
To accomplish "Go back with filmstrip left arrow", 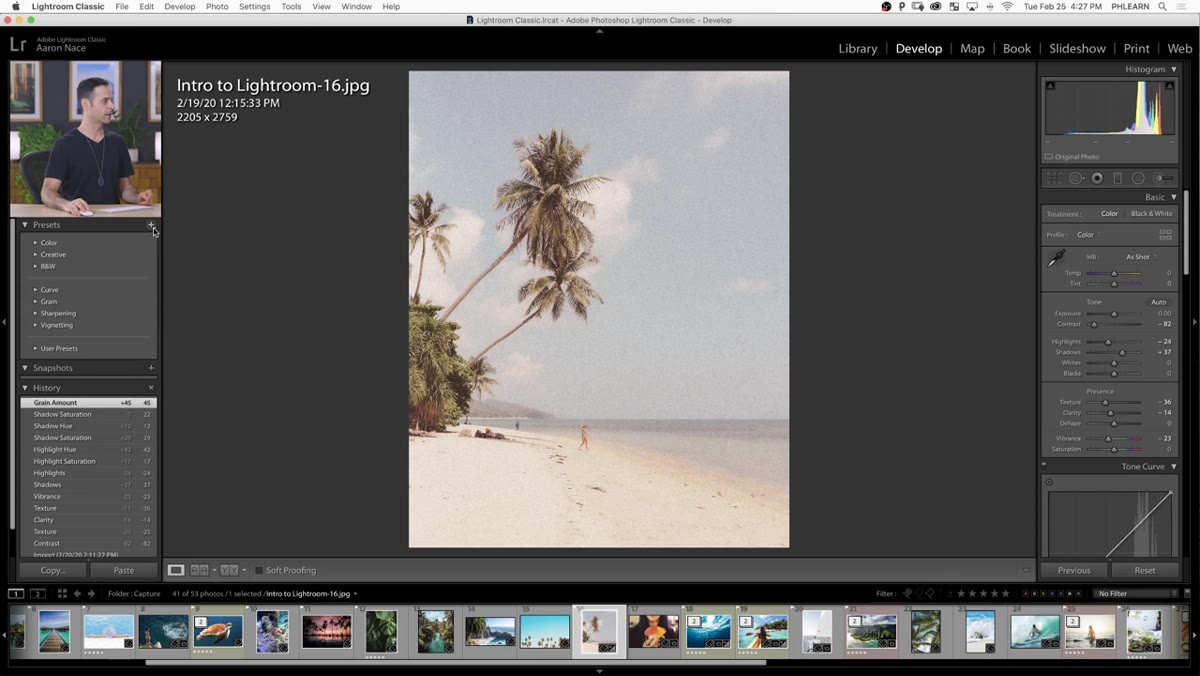I will click(77, 594).
